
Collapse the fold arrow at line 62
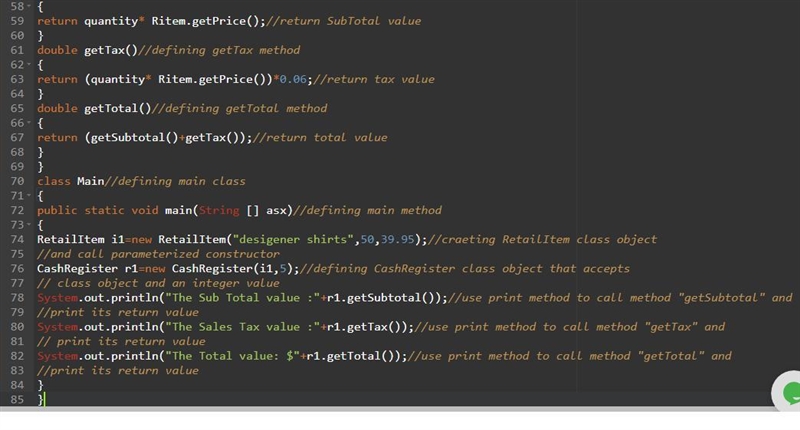(29, 65)
